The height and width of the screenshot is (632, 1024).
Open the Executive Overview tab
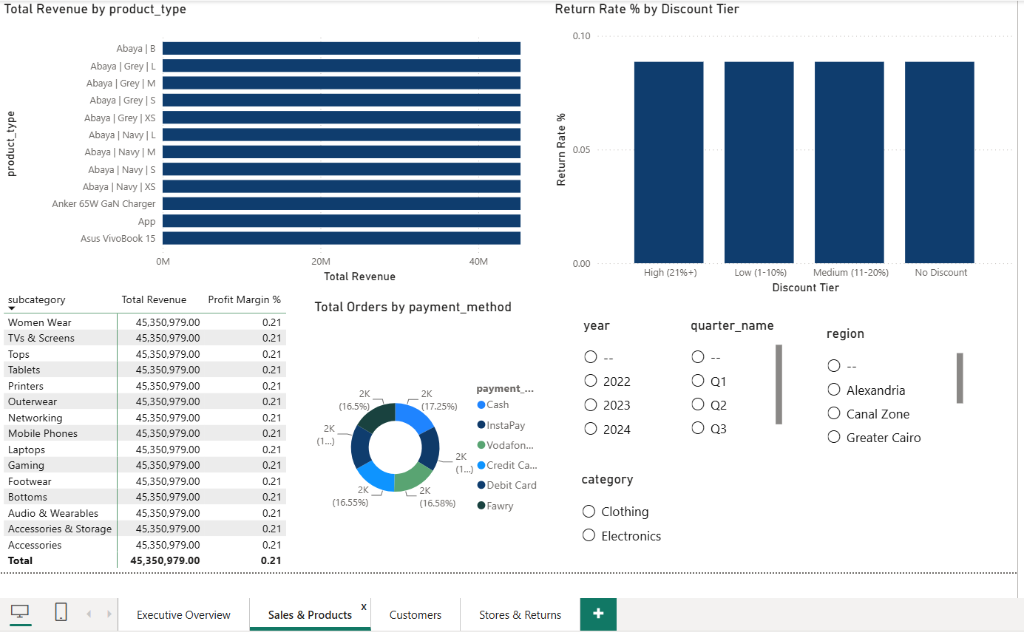(x=184, y=615)
